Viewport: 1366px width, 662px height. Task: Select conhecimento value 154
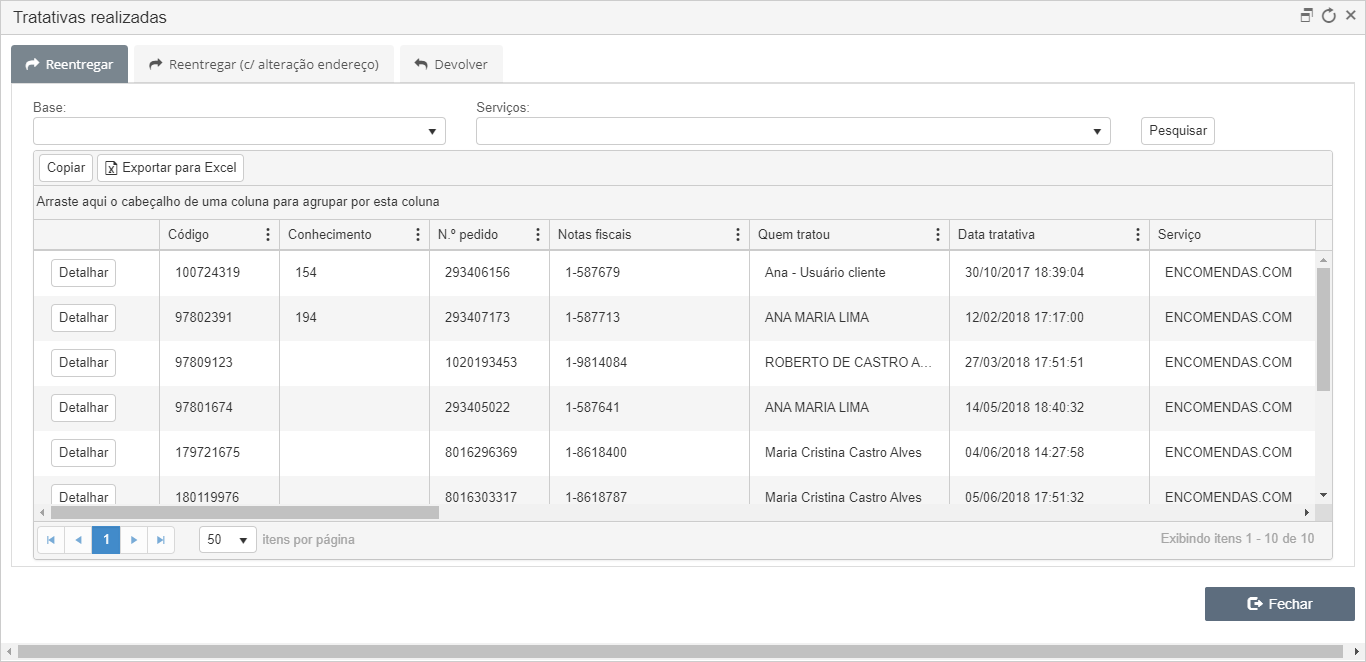coord(306,273)
